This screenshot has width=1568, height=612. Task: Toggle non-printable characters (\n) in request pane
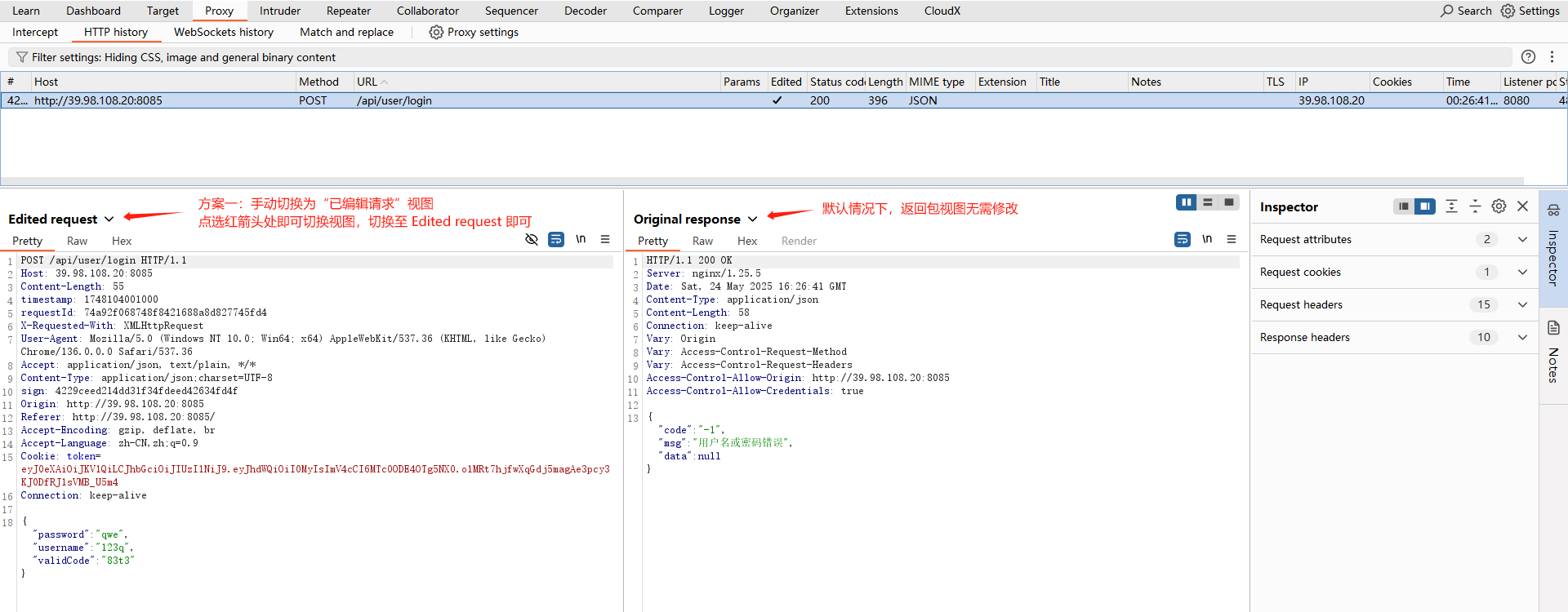[x=581, y=239]
